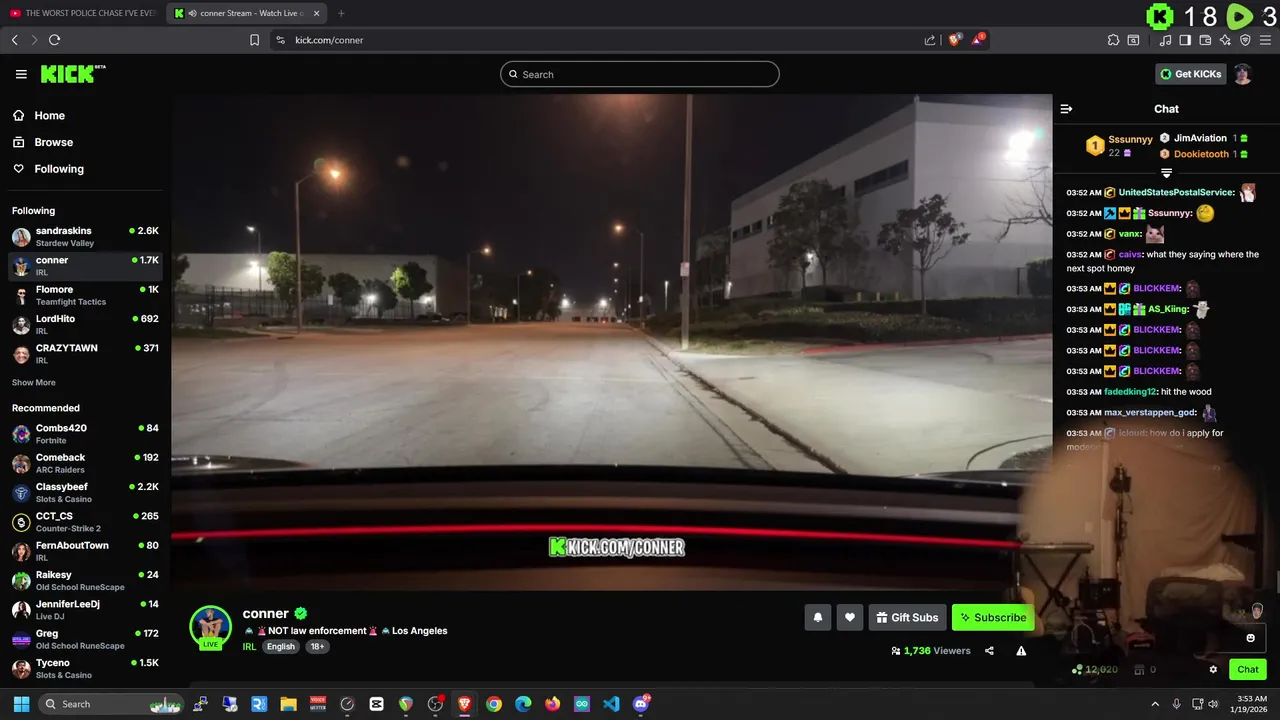Switch to the YouTube police chase tab
The image size is (1280, 720).
(82, 13)
